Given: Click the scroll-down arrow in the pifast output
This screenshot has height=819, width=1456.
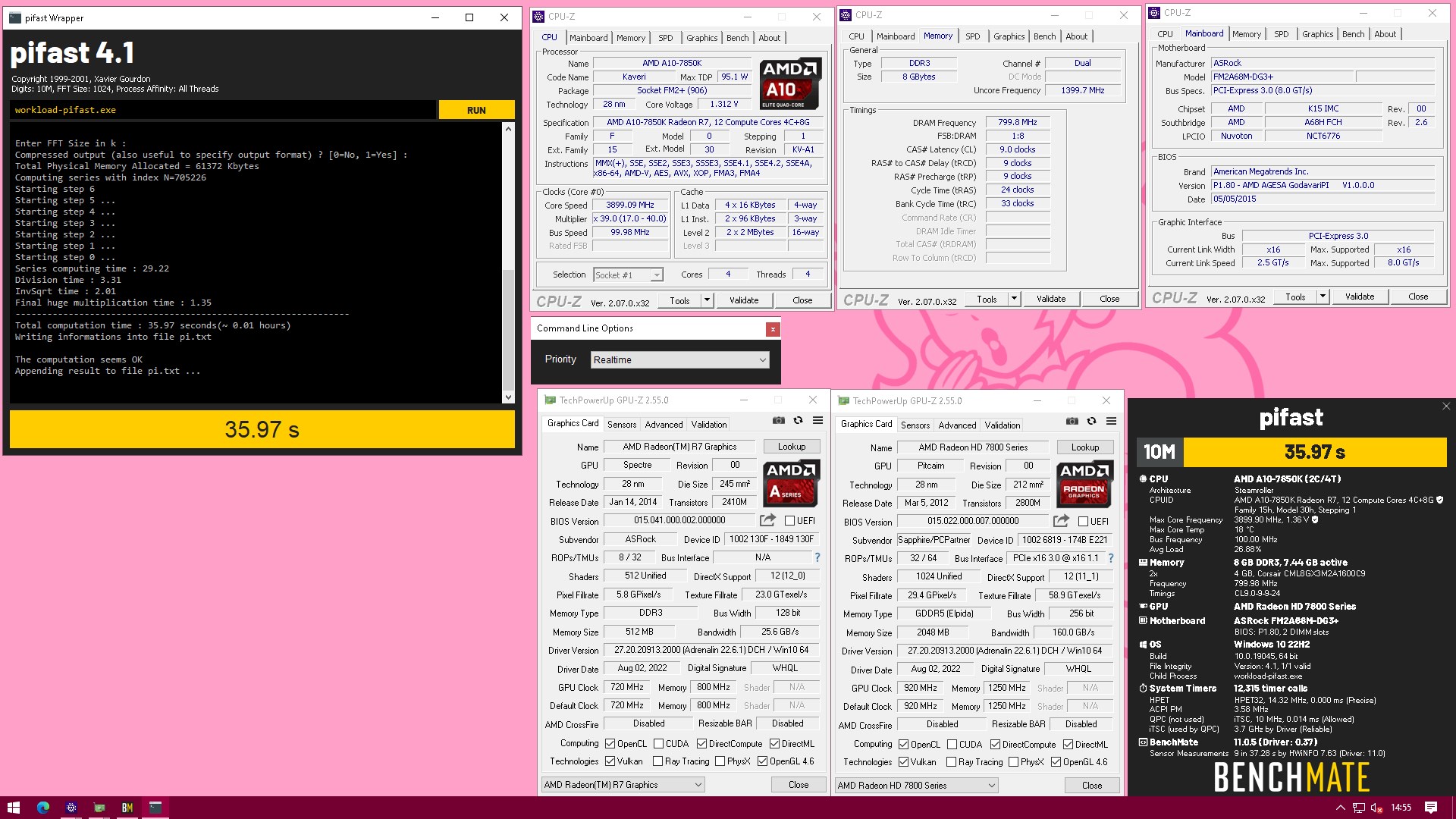Looking at the screenshot, I should point(508,397).
